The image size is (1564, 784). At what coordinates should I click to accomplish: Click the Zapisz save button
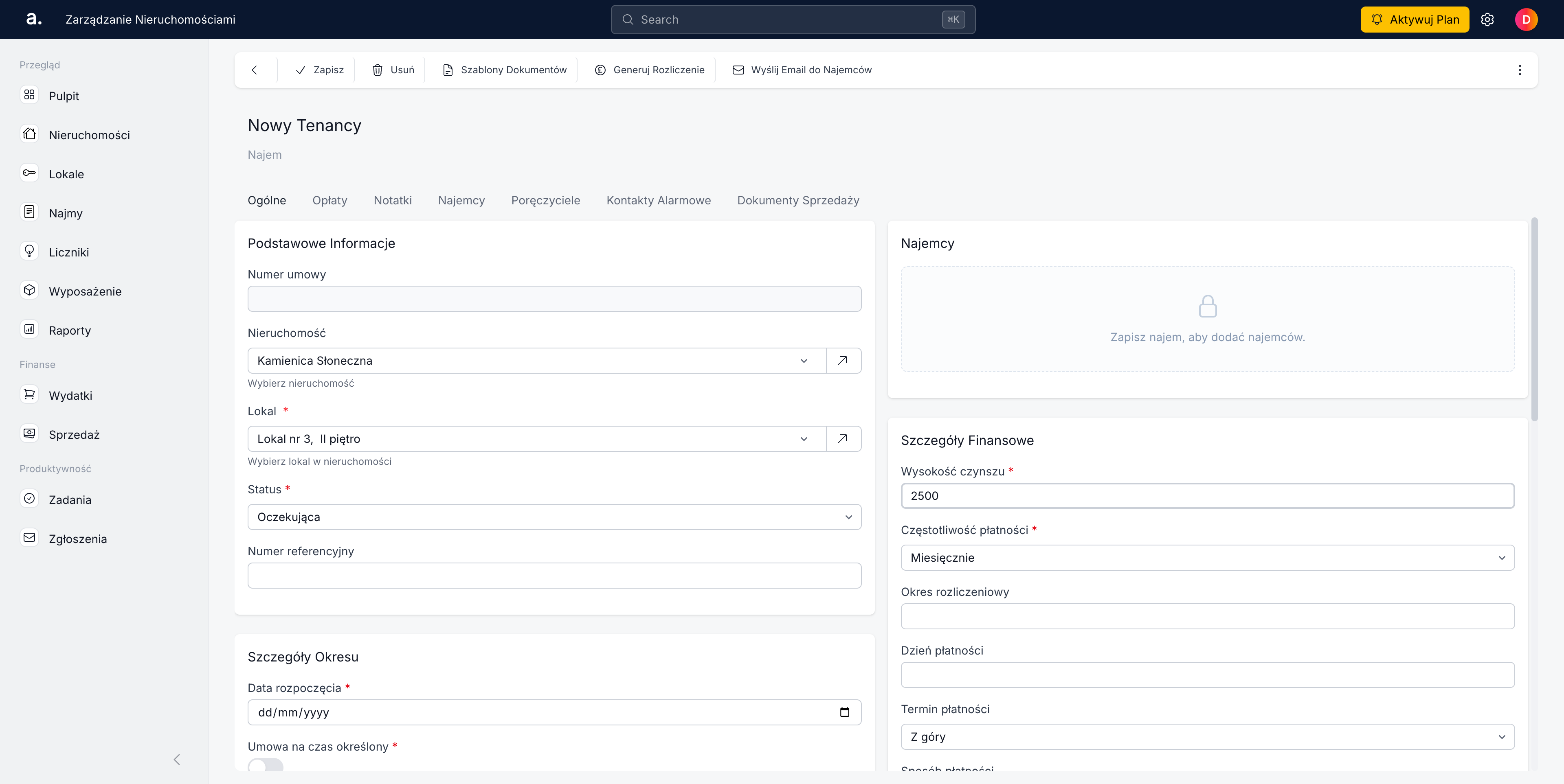pyautogui.click(x=319, y=70)
